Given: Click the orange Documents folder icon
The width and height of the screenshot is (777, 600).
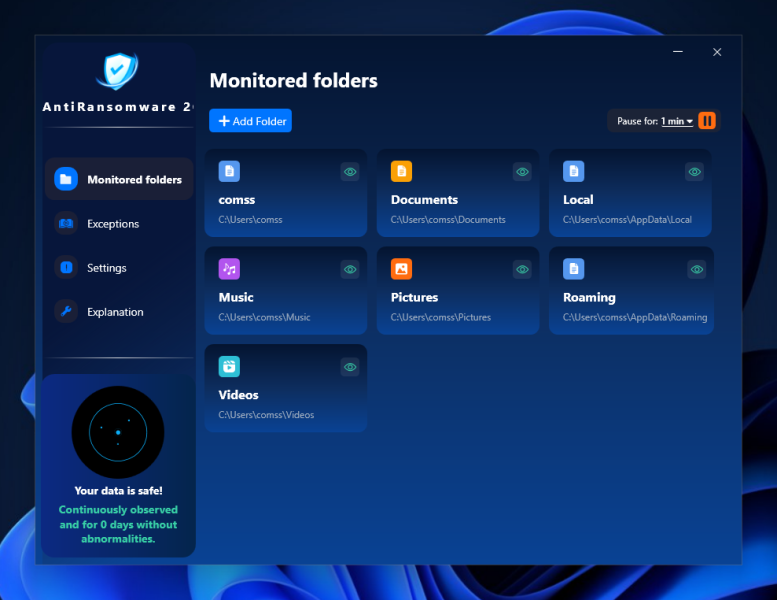Looking at the screenshot, I should (401, 171).
